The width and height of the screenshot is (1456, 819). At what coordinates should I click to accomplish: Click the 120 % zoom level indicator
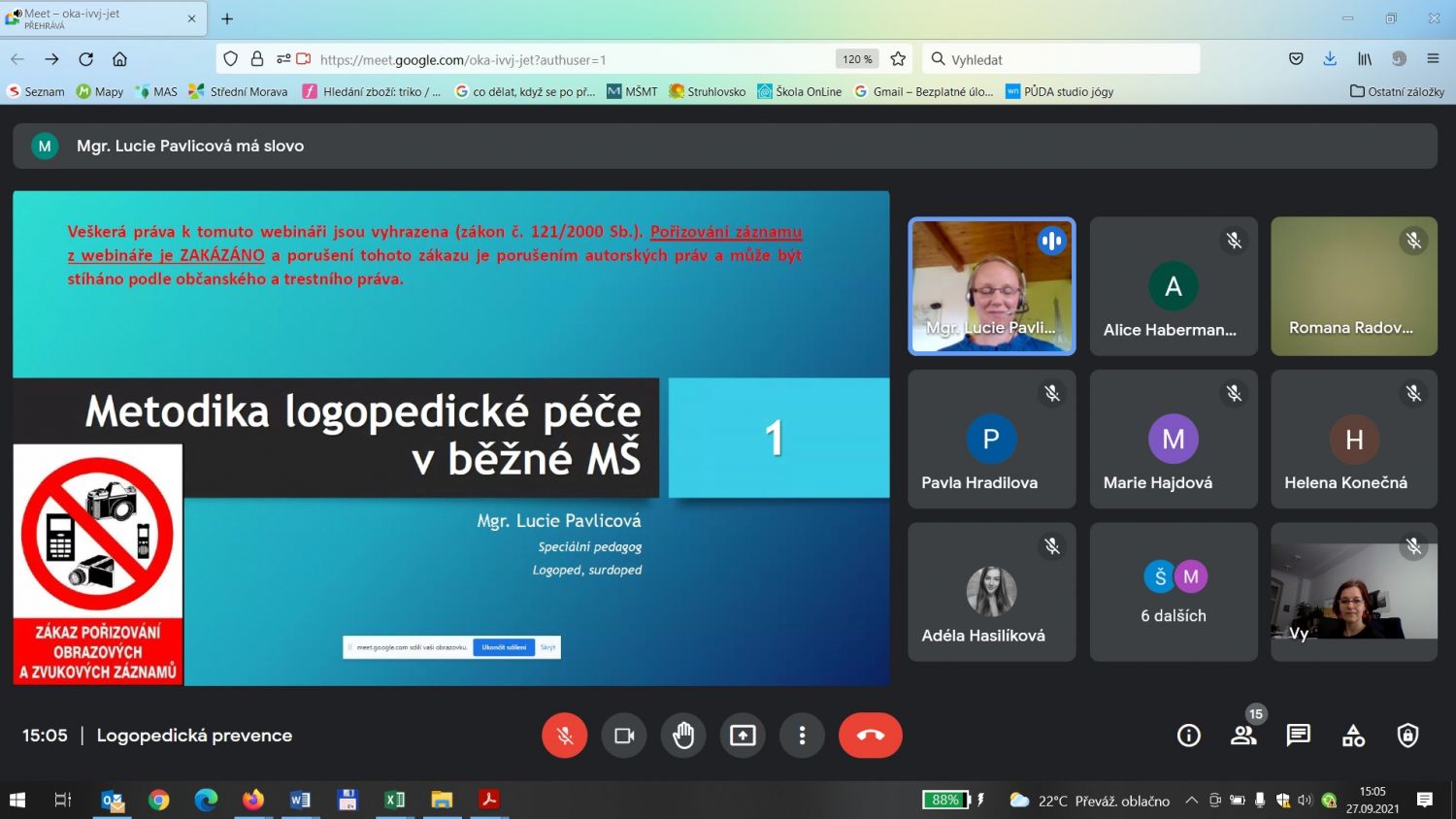click(x=856, y=59)
